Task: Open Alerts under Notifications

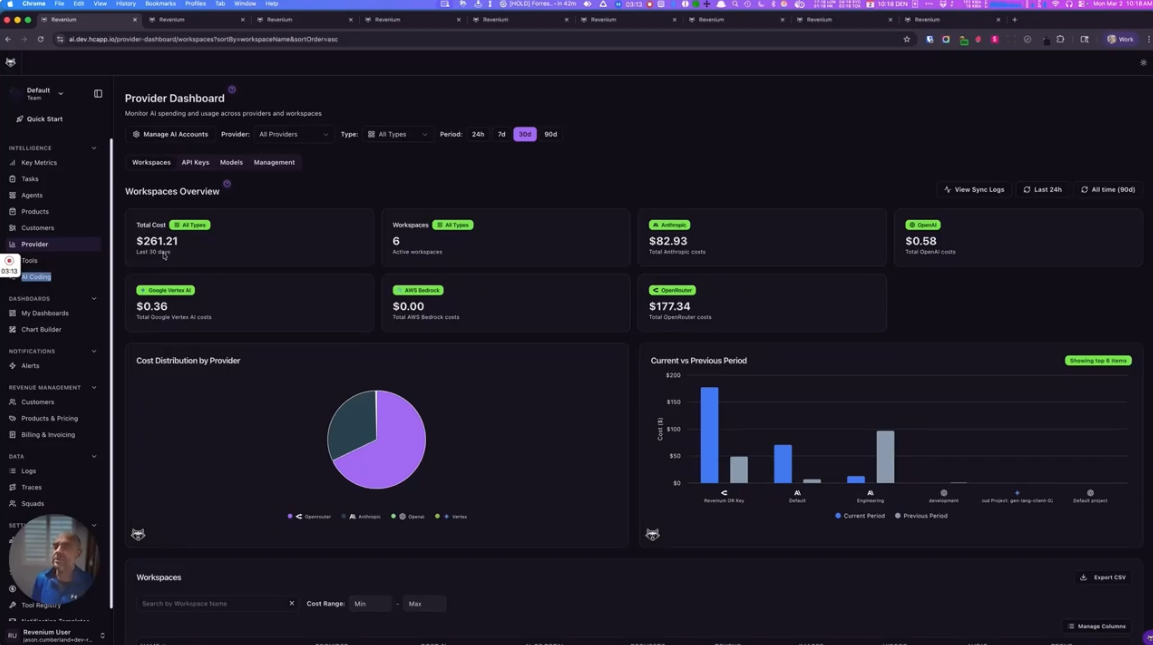Action: coord(32,365)
